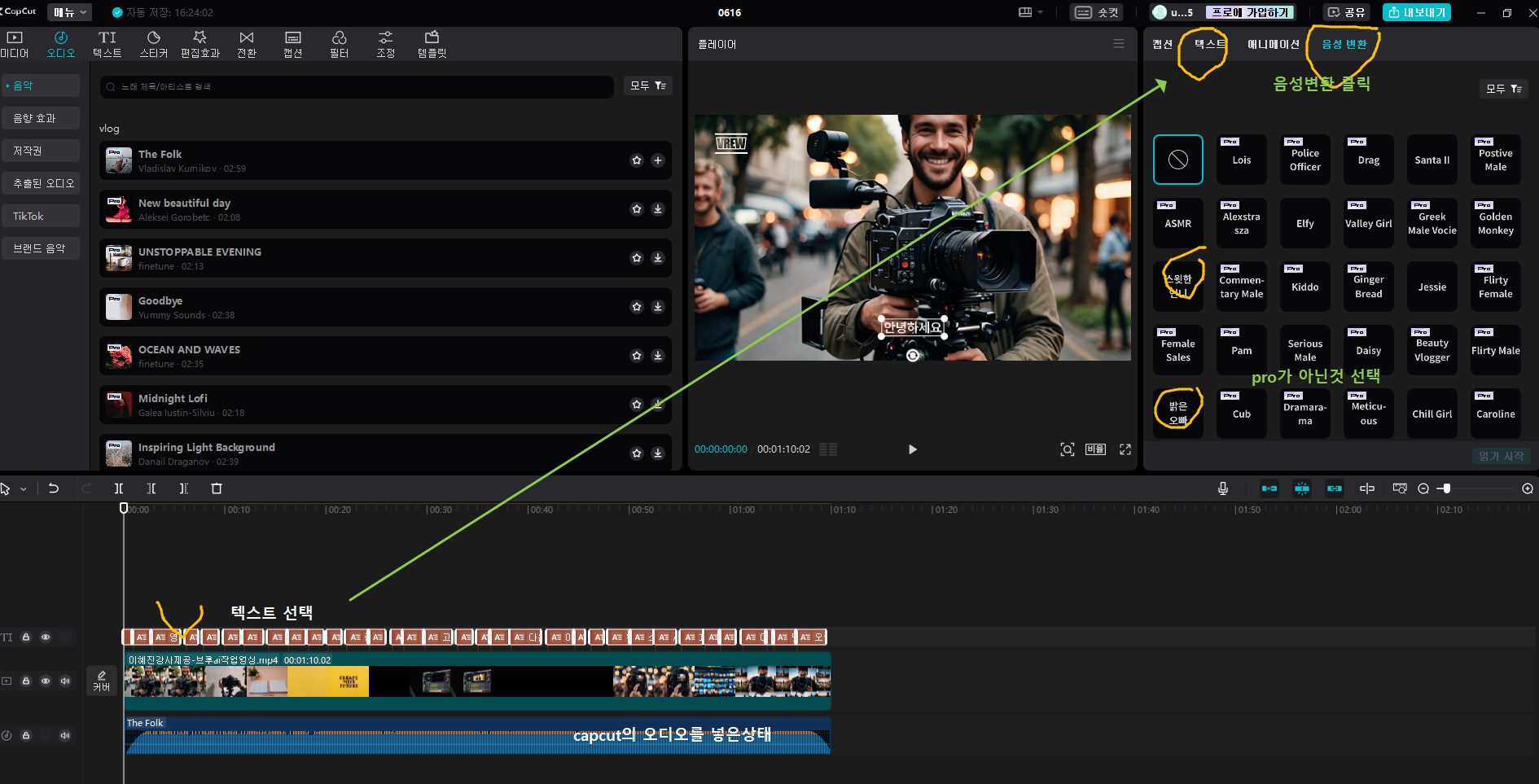Viewport: 1539px width, 784px height.
Task: Delete selected clip with trash icon
Action: (217, 488)
